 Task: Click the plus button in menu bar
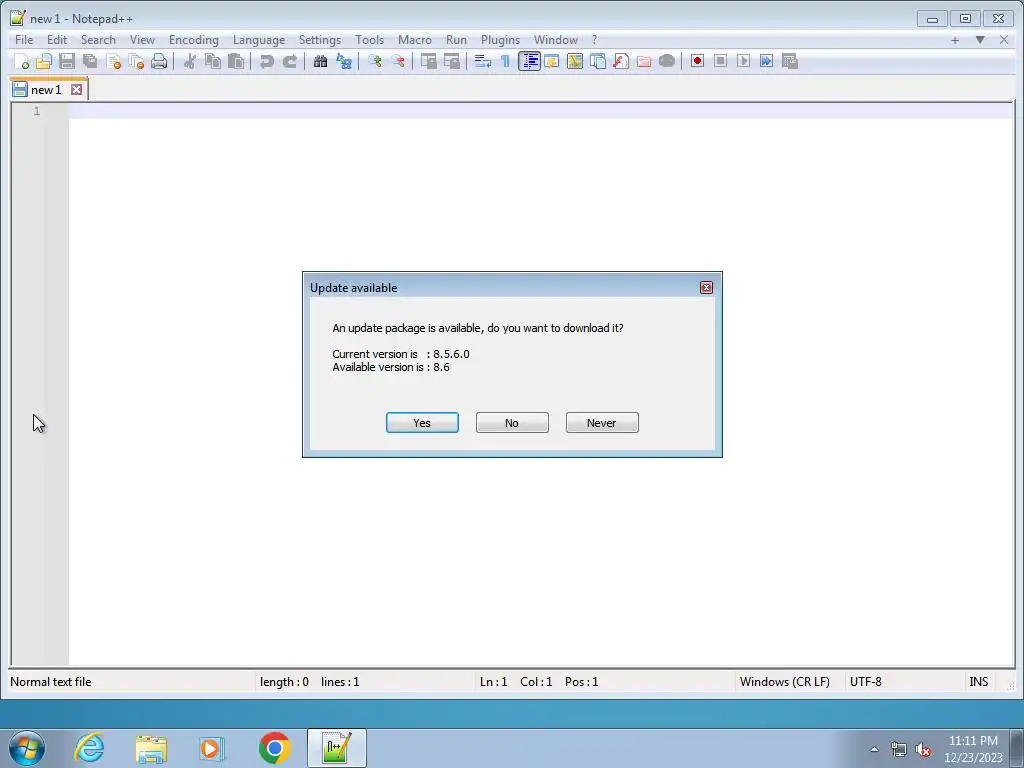click(x=955, y=40)
